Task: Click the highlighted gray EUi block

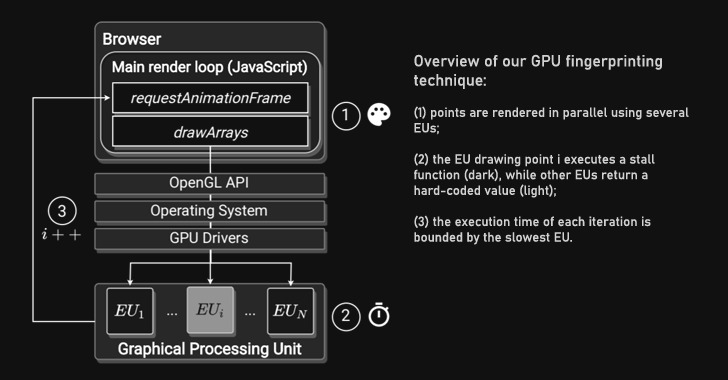Action: (x=210, y=310)
